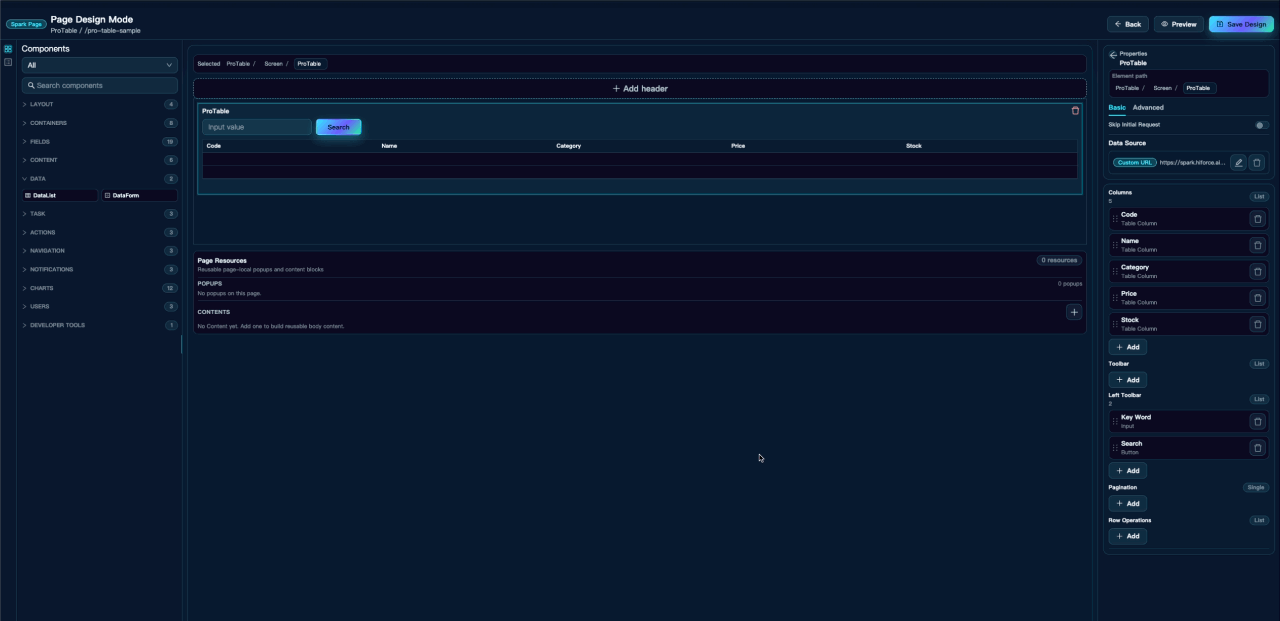Delete the Data Source URL entry
1280x621 pixels.
click(1257, 162)
